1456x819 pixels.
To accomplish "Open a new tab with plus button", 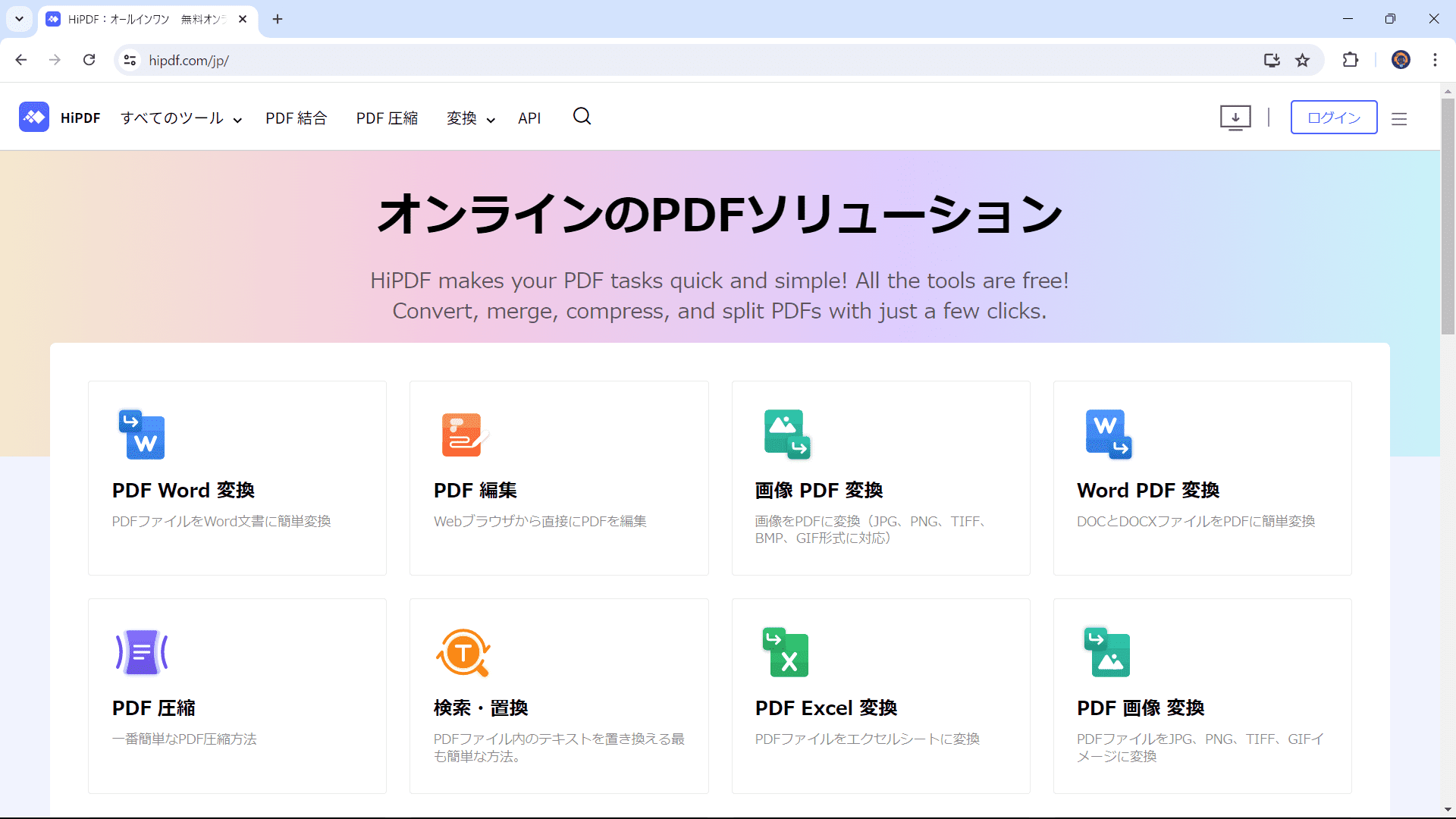I will 278,19.
